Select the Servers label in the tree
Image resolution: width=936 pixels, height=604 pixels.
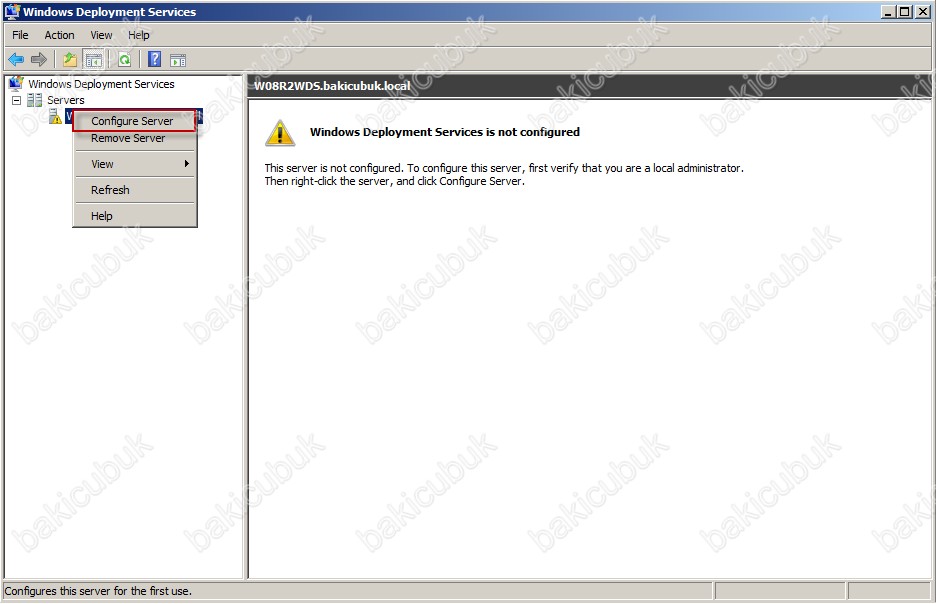66,100
